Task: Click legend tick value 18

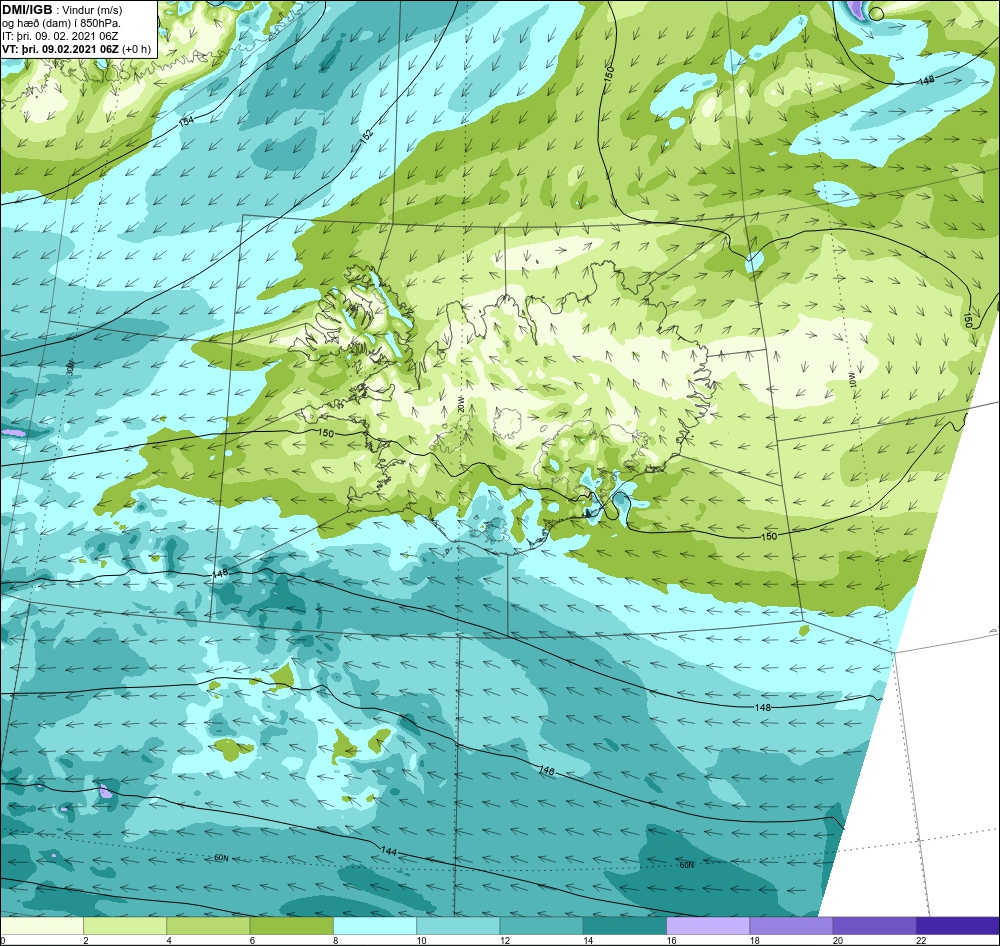Action: pyautogui.click(x=754, y=940)
